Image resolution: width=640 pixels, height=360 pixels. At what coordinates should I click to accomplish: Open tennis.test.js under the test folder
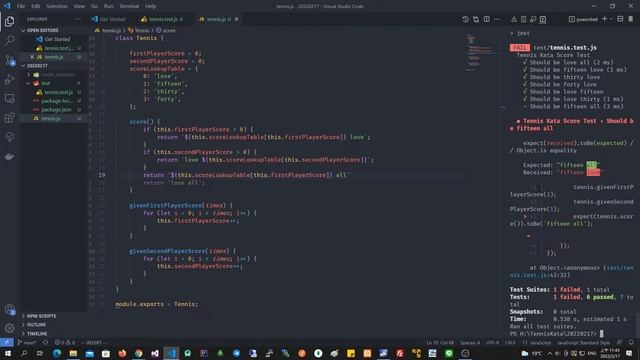[x=58, y=92]
